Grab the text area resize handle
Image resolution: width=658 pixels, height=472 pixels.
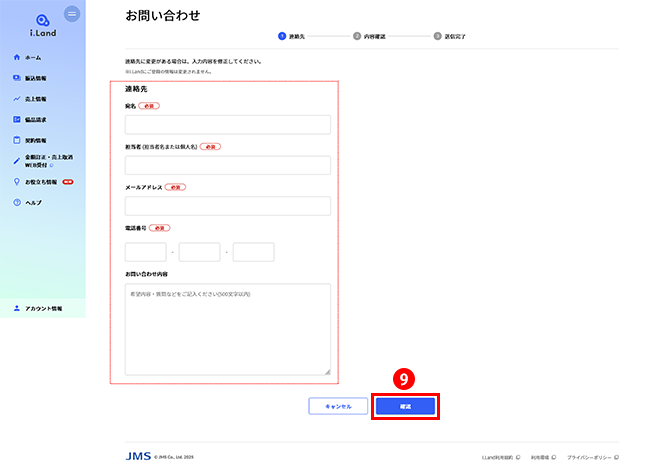click(327, 372)
